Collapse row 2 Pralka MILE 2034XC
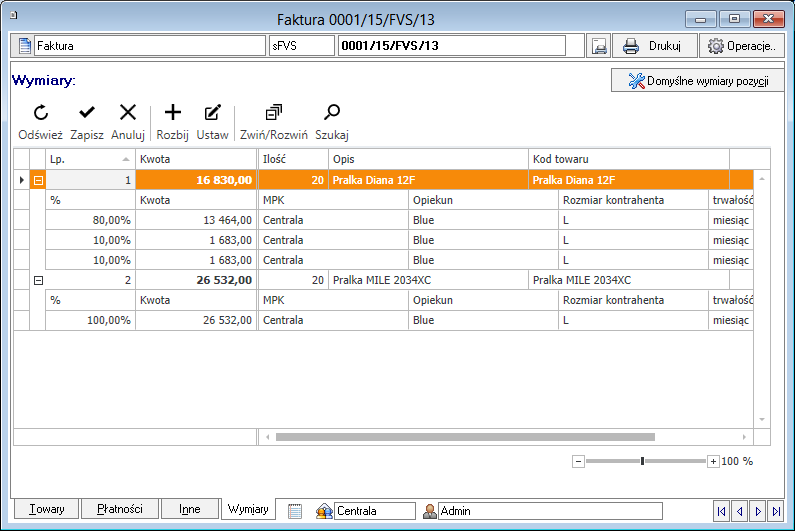Image resolution: width=795 pixels, height=531 pixels. tap(39, 280)
